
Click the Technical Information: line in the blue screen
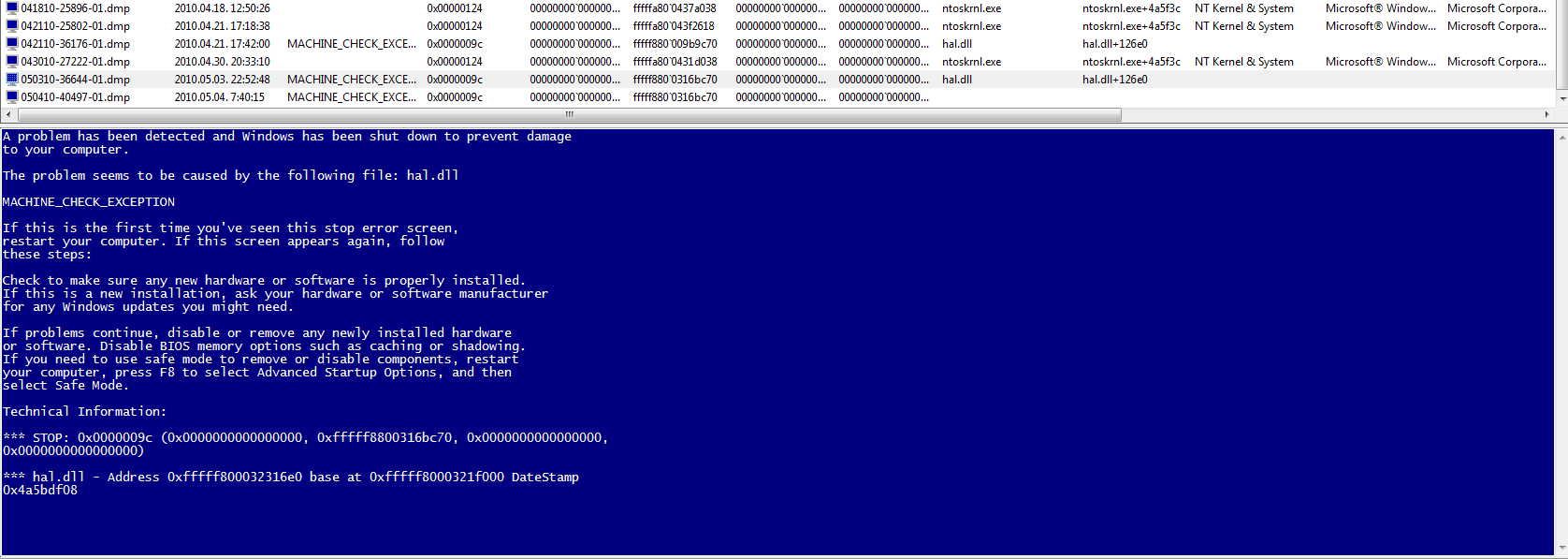[85, 412]
